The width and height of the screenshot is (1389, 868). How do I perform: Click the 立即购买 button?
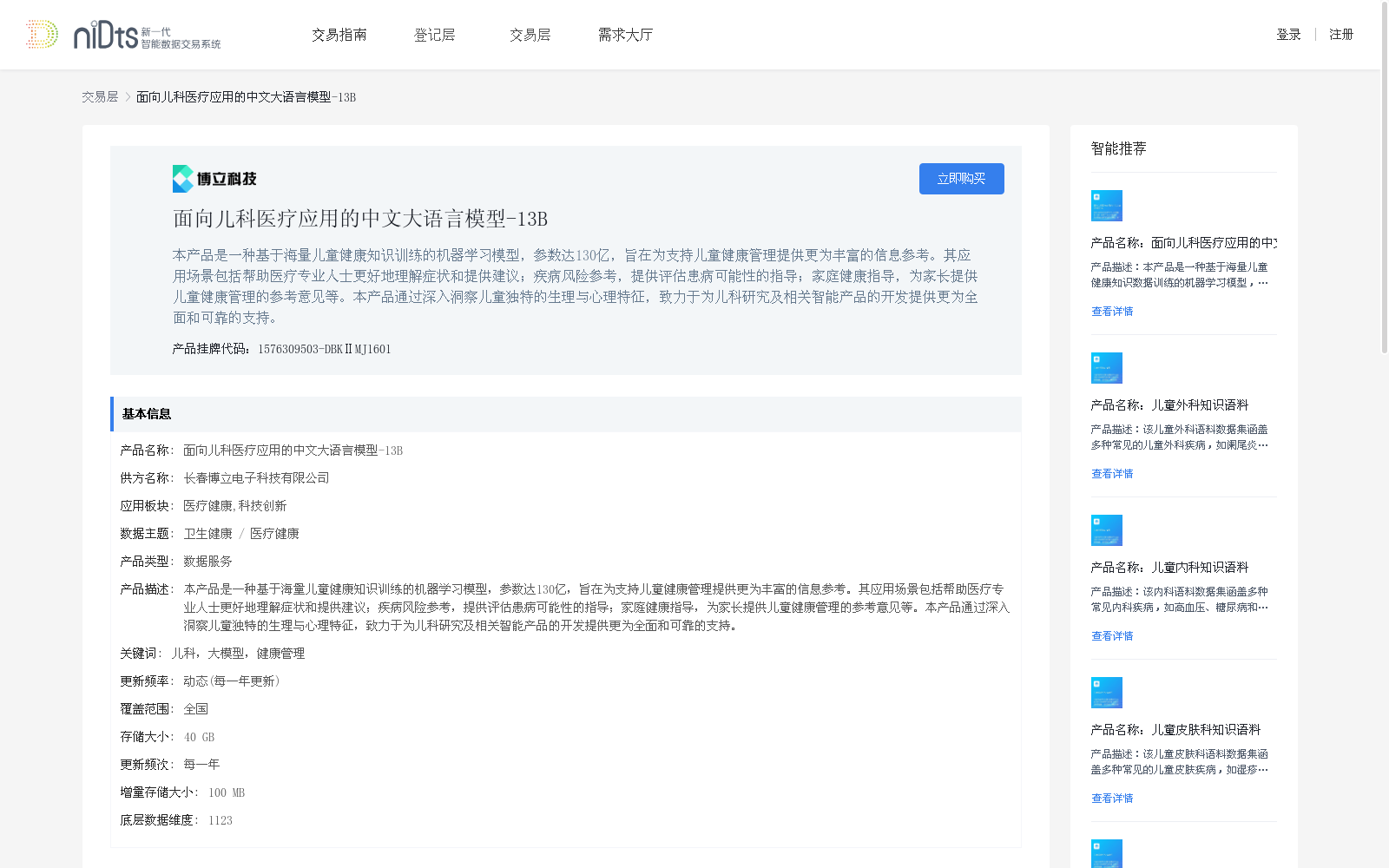point(962,179)
